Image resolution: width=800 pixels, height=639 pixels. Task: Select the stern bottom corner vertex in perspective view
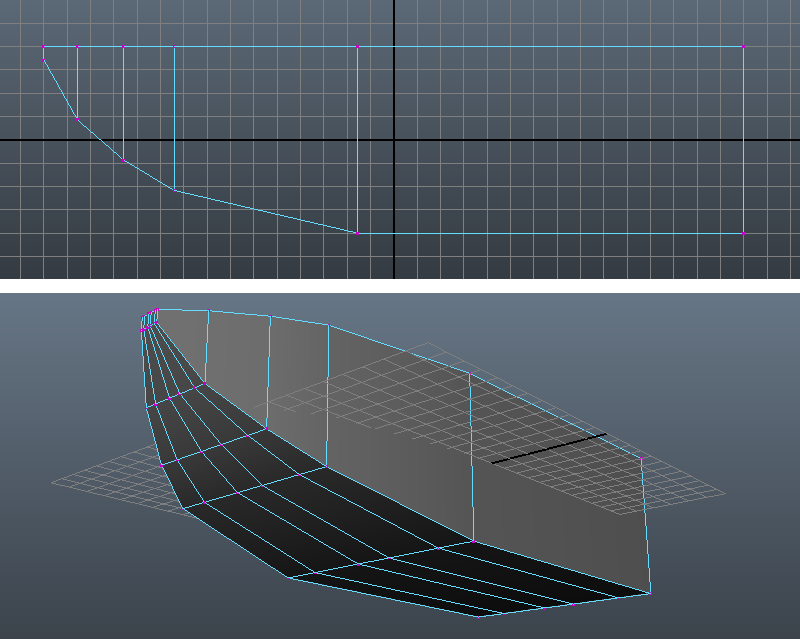pyautogui.click(x=649, y=593)
